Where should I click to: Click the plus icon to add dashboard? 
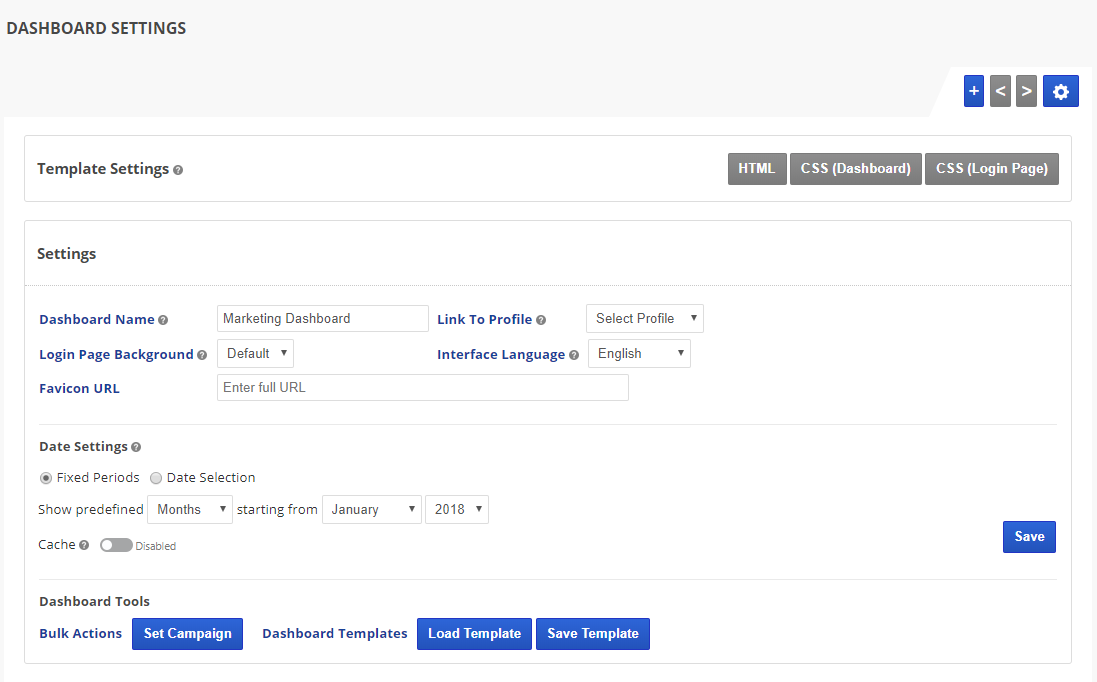pyautogui.click(x=974, y=91)
